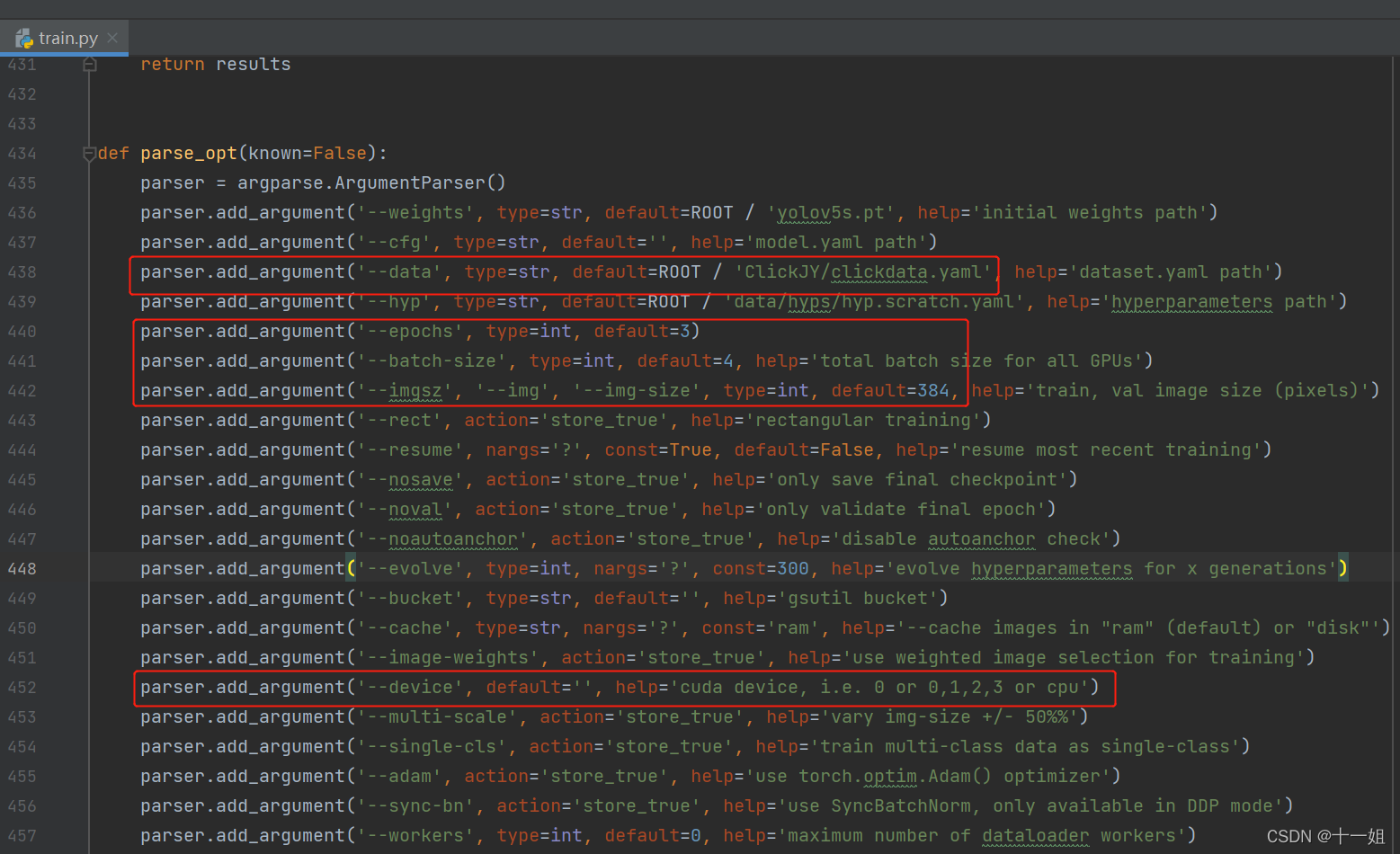Click the '--epochs' argument string
Image resolution: width=1400 pixels, height=854 pixels.
410,332
